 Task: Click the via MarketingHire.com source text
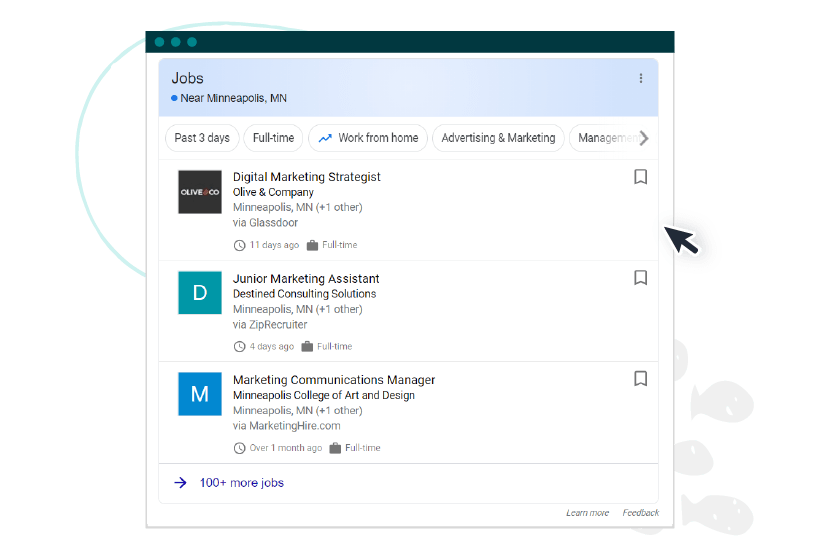tap(287, 425)
